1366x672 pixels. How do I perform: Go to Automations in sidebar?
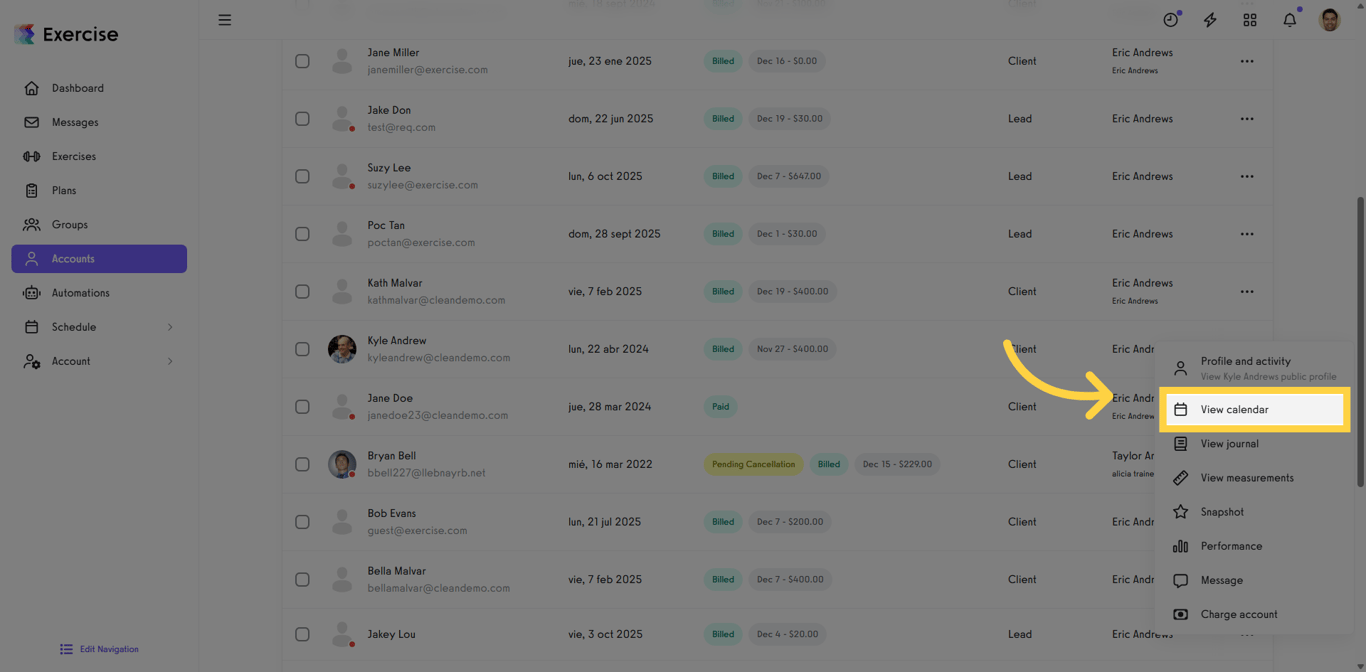tap(80, 293)
